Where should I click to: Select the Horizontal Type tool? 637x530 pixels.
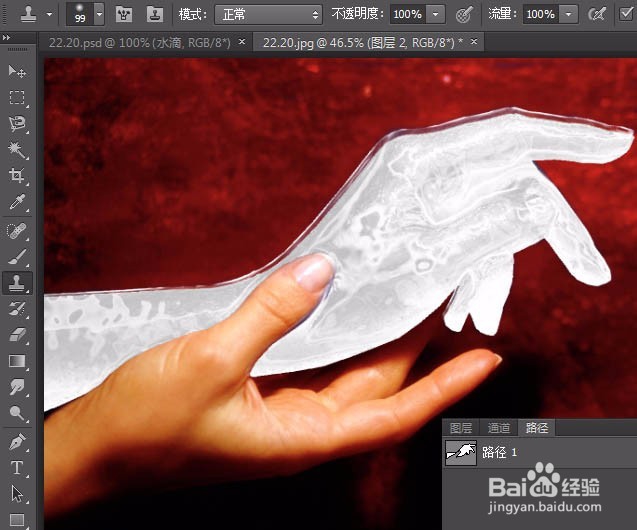point(17,468)
